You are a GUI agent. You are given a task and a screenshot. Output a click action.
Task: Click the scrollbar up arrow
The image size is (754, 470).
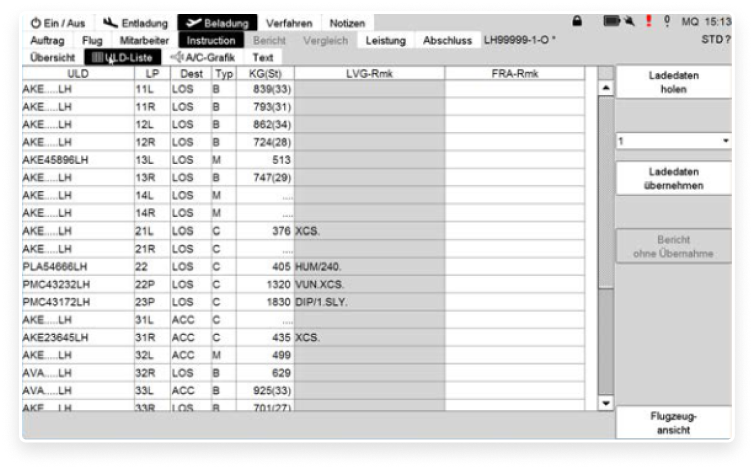coord(605,87)
